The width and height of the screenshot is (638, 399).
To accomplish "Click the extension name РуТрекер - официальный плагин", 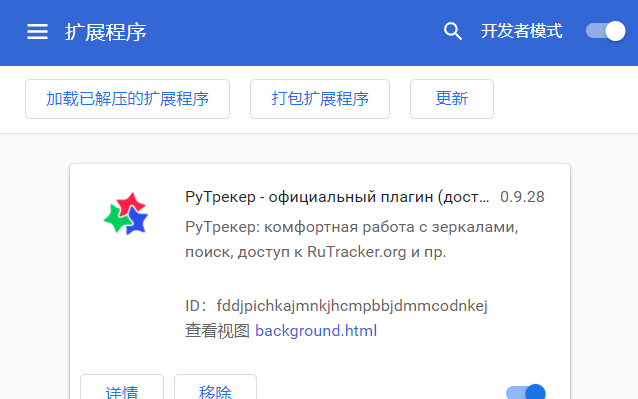I will click(x=337, y=197).
